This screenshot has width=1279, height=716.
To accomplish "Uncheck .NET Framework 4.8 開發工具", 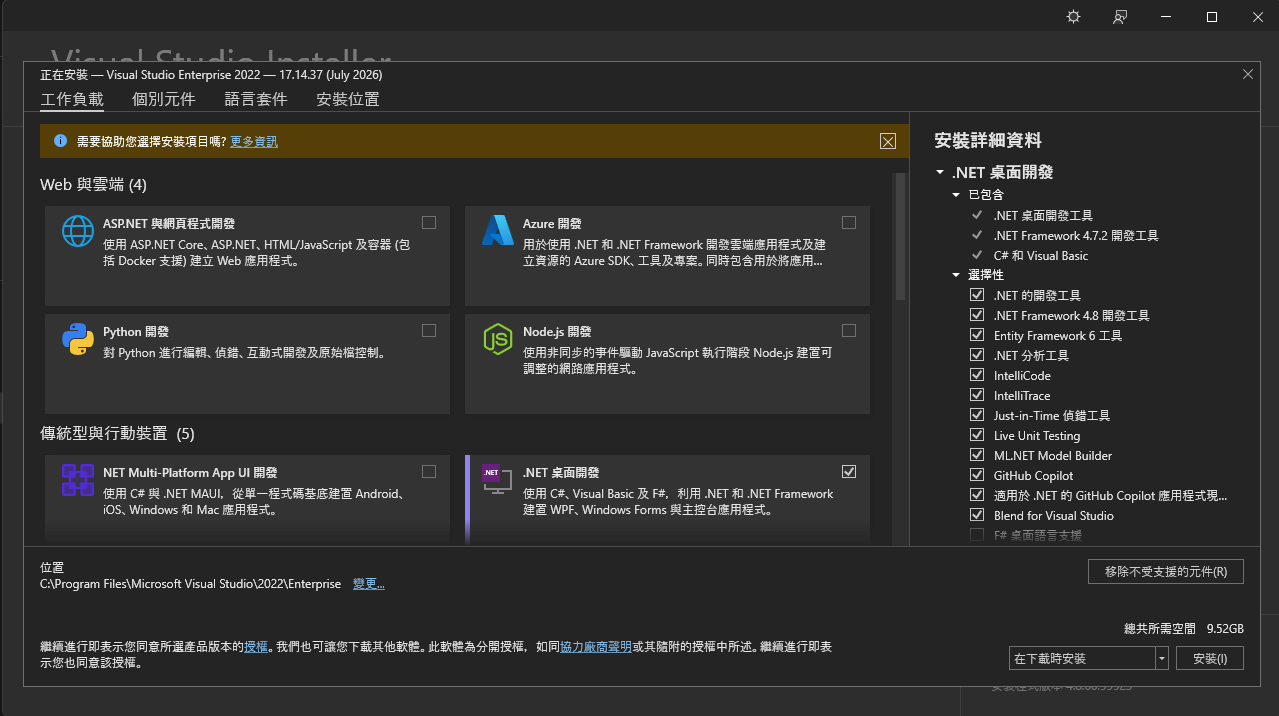I will 977,315.
